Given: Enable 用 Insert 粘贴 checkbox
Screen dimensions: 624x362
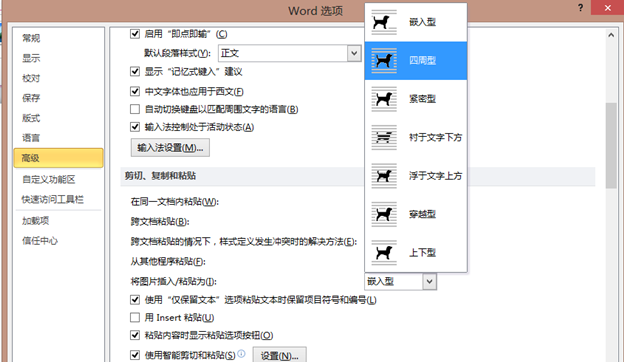Looking at the screenshot, I should (135, 317).
